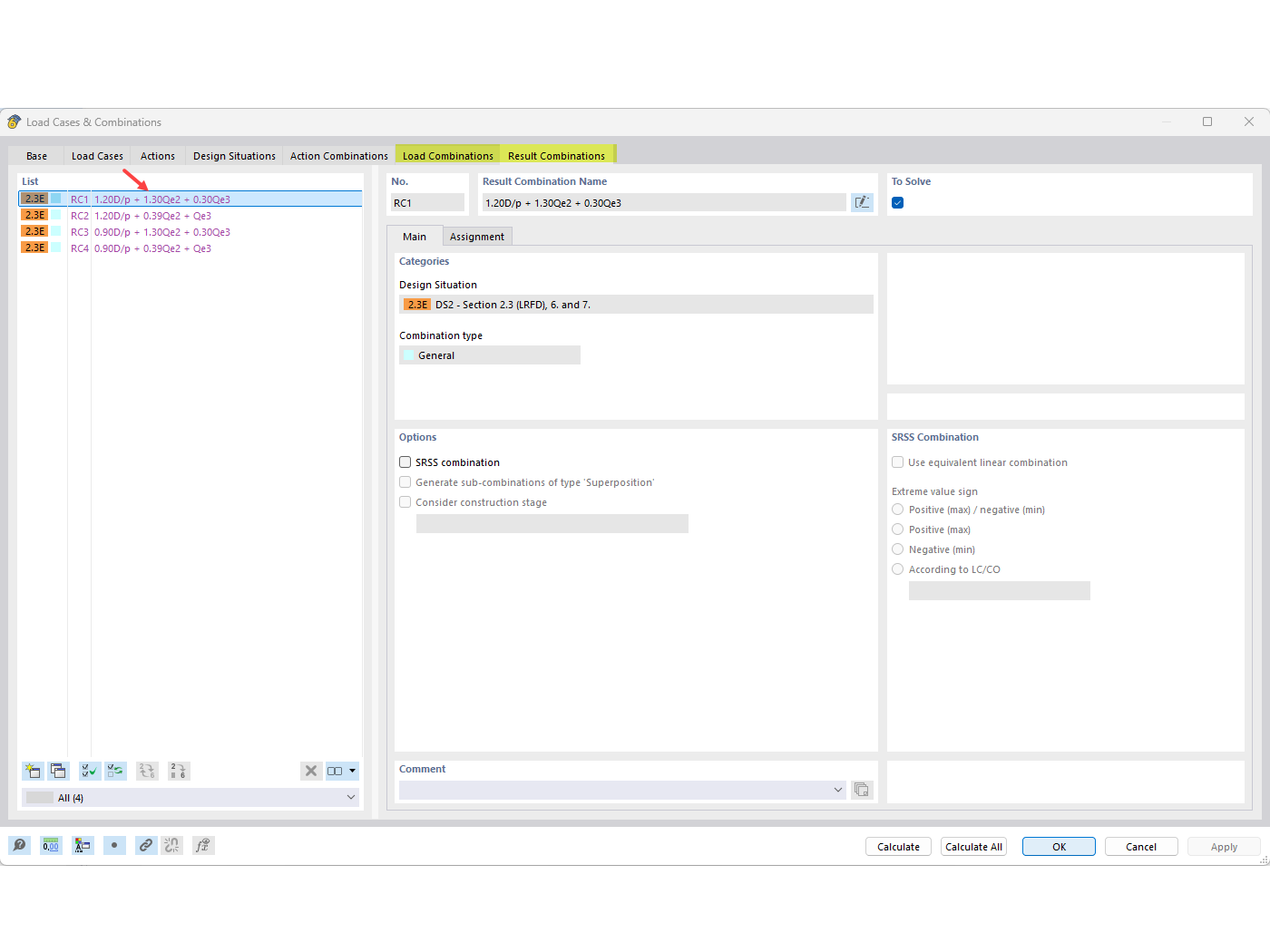This screenshot has height=952, width=1270.
Task: Select the Positive (max) radio option
Action: pyautogui.click(x=898, y=529)
